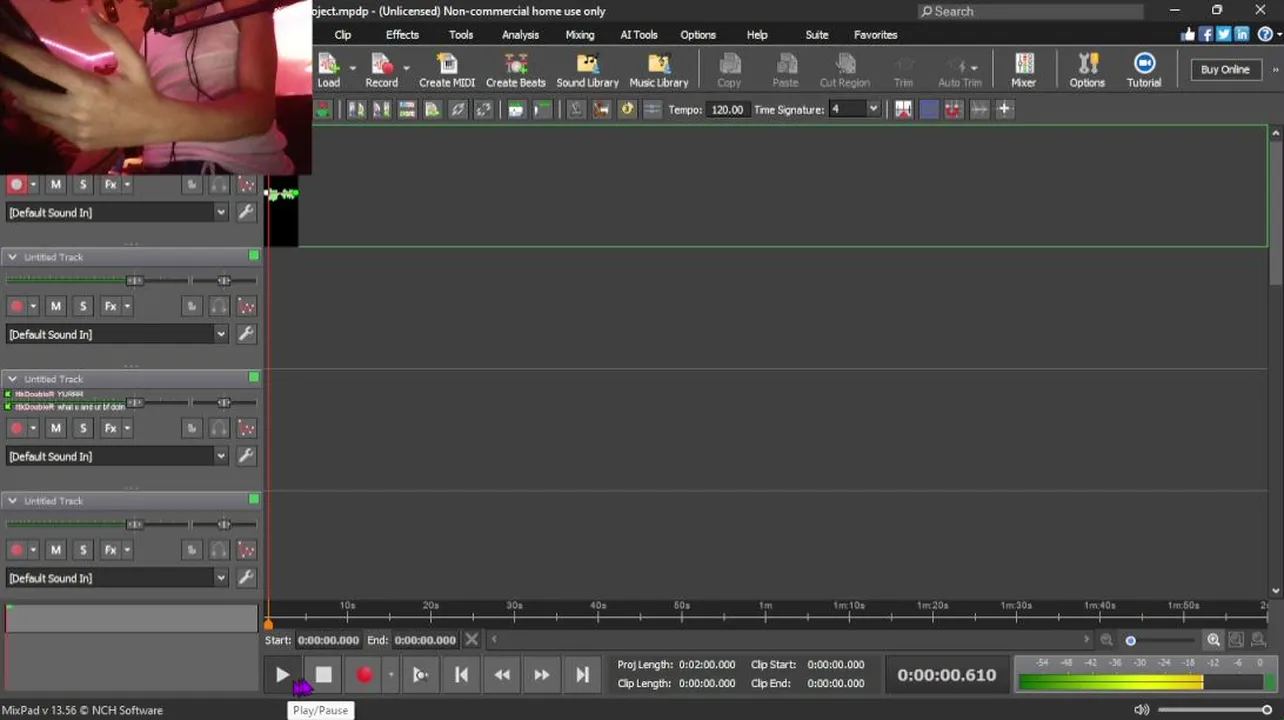Click the Auto Trim icon

click(960, 70)
